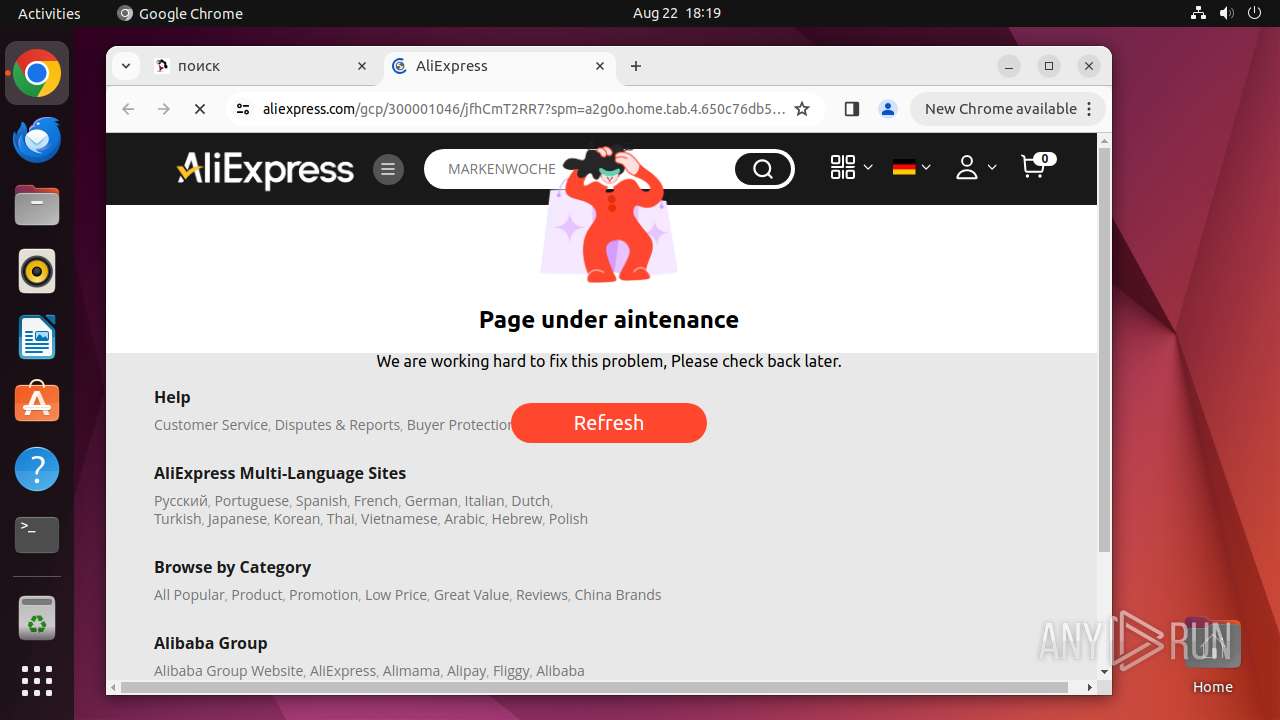This screenshot has height=720, width=1280.
Task: Click the AliExpress search magnifier button
Action: coord(763,169)
